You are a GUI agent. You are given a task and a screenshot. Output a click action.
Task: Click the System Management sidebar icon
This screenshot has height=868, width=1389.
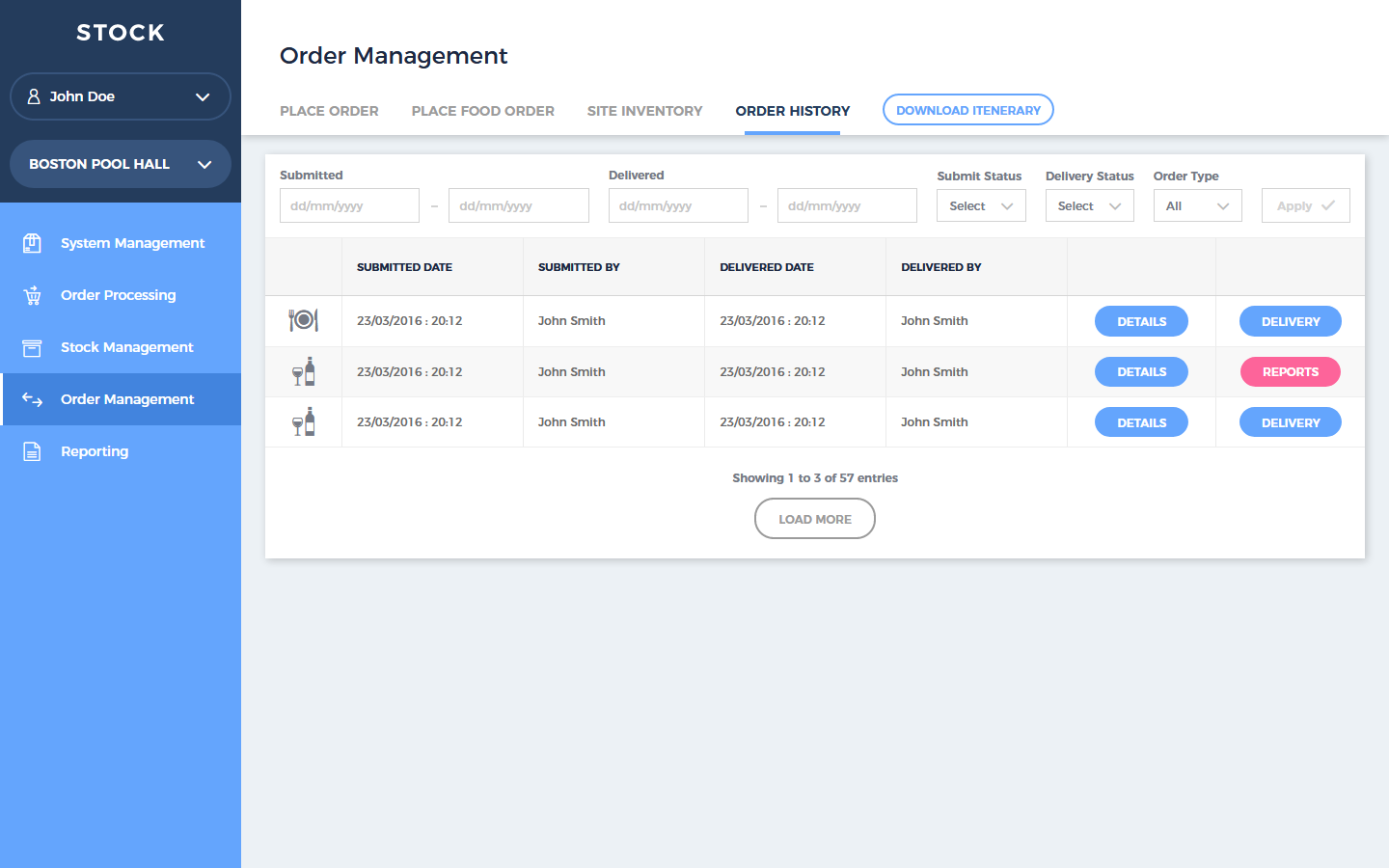(32, 243)
